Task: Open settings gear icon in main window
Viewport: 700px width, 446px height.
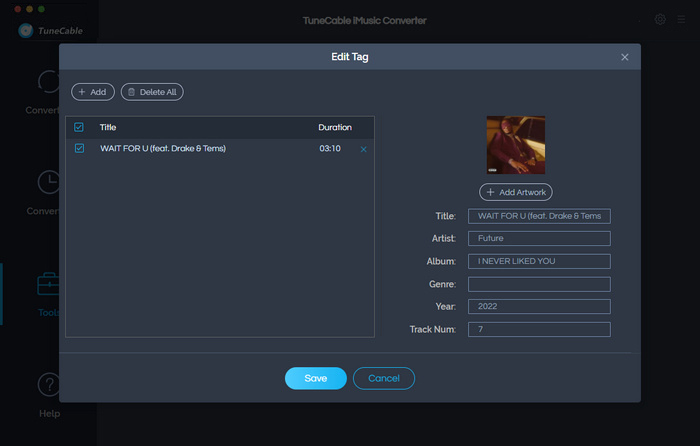Action: (660, 20)
